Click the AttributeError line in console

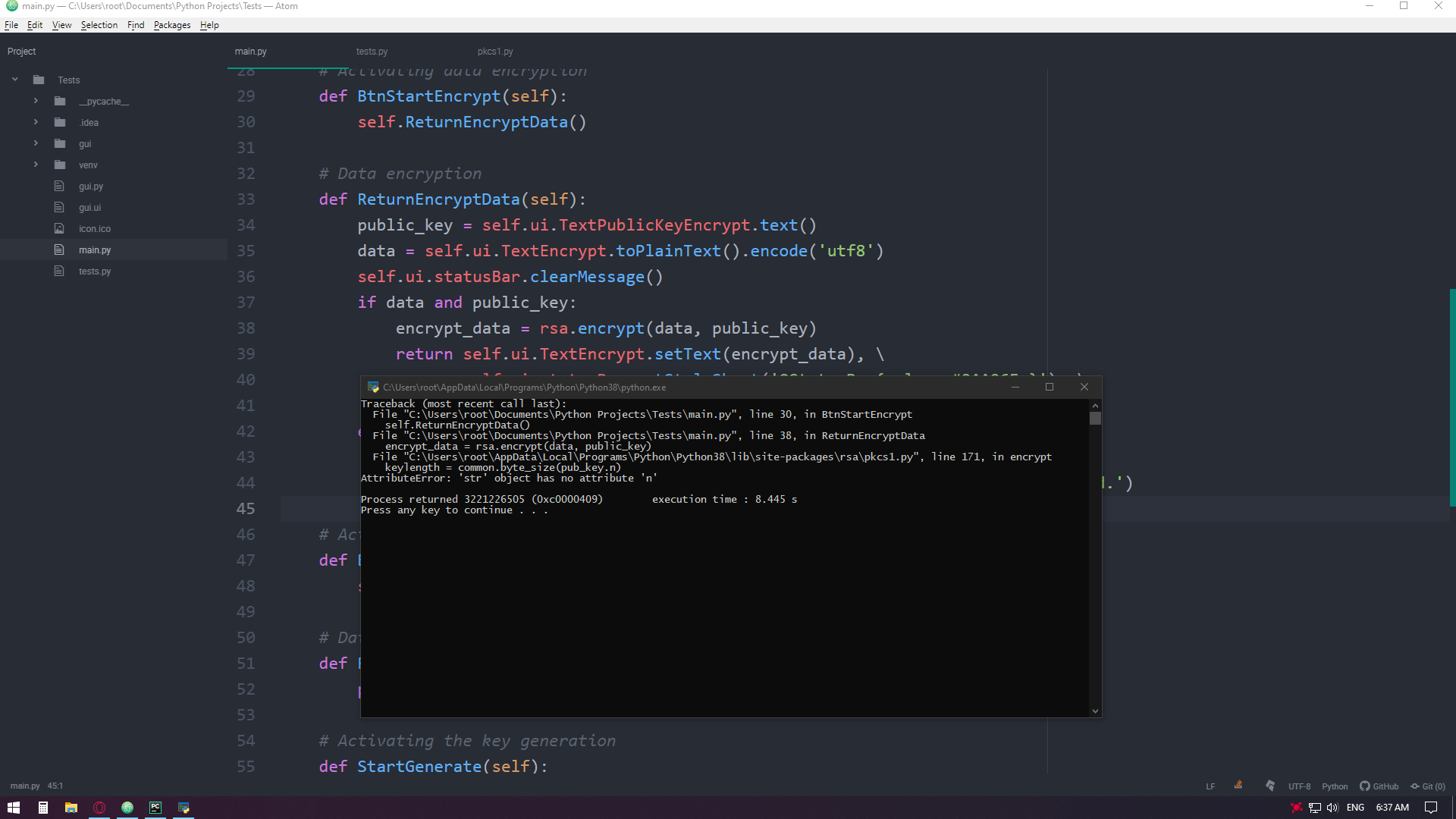tap(509, 479)
